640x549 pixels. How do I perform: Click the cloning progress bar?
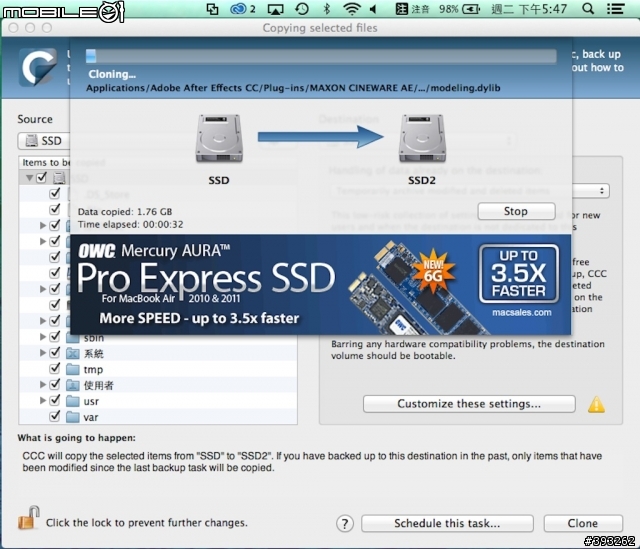(x=321, y=56)
